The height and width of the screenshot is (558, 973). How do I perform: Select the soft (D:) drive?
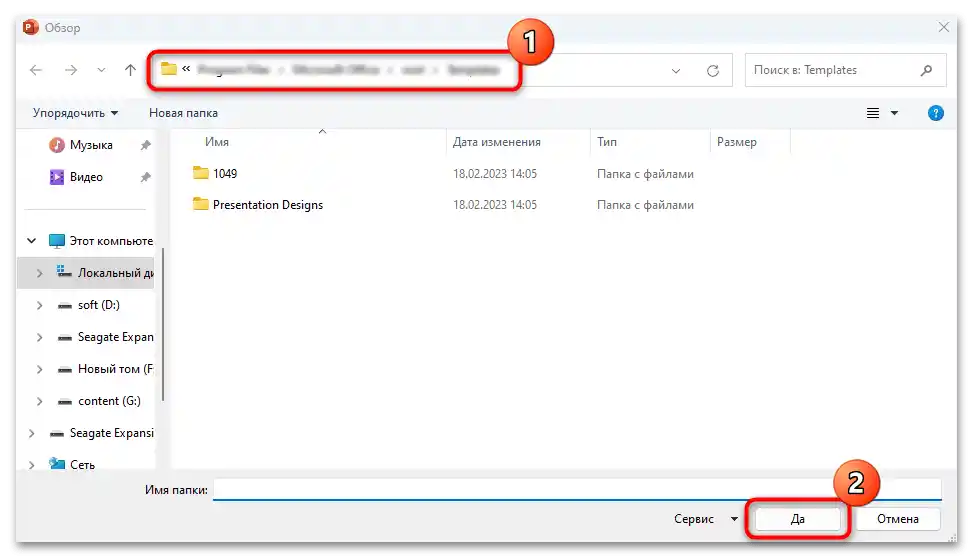coord(99,305)
